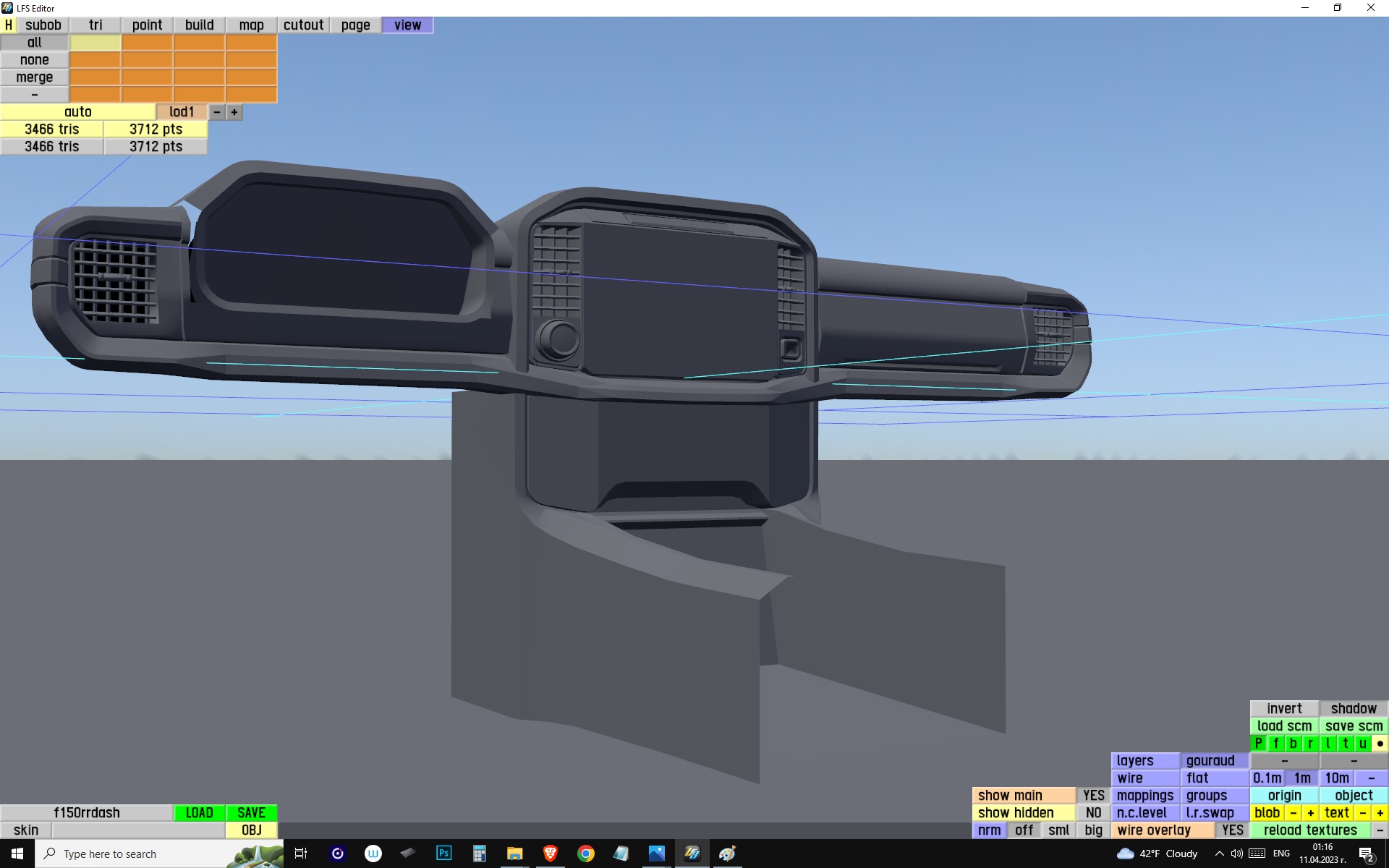
Task: Launch the Calculator taskbar icon
Action: coord(479,854)
